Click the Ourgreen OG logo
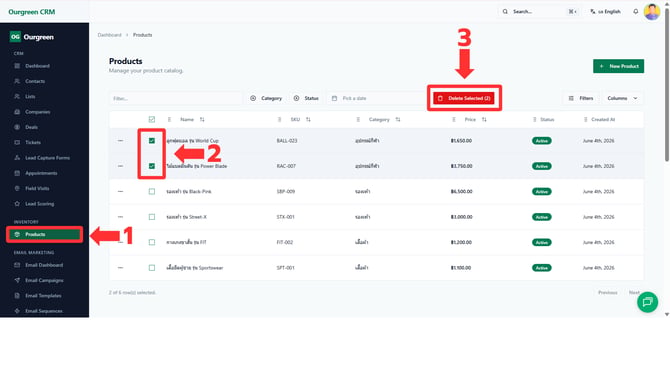This screenshot has width=670, height=376. tap(15, 37)
